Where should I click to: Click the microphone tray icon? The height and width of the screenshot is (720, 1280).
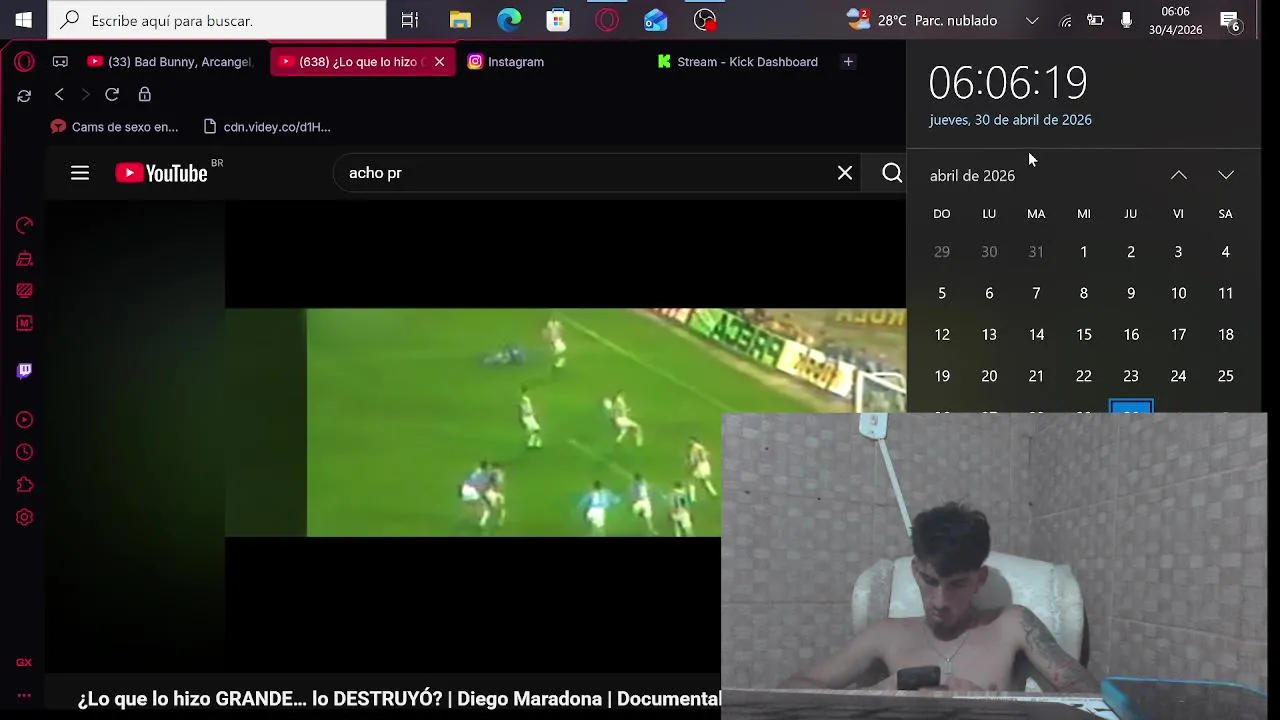[x=1127, y=20]
